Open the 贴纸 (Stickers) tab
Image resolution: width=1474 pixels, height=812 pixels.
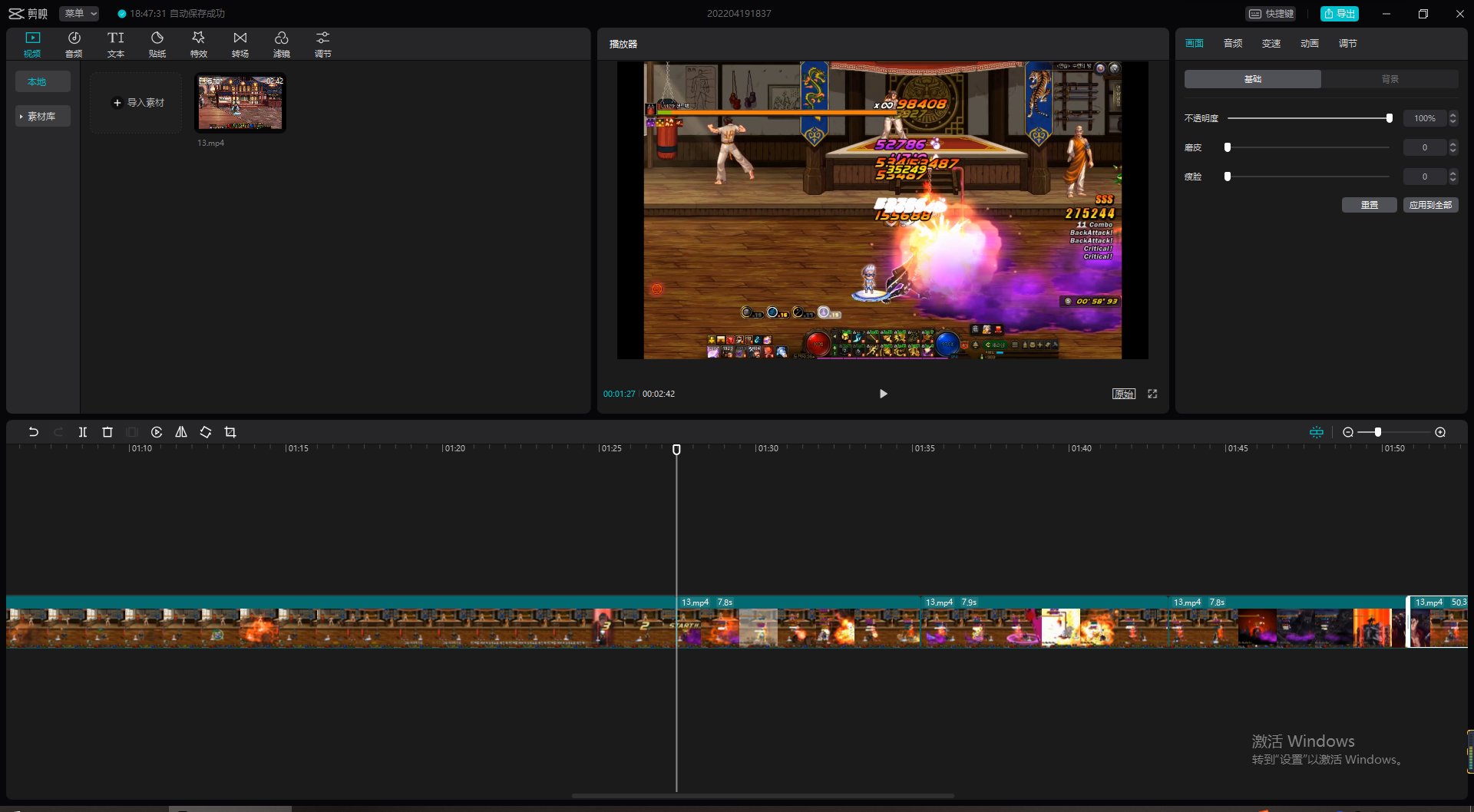coord(157,45)
